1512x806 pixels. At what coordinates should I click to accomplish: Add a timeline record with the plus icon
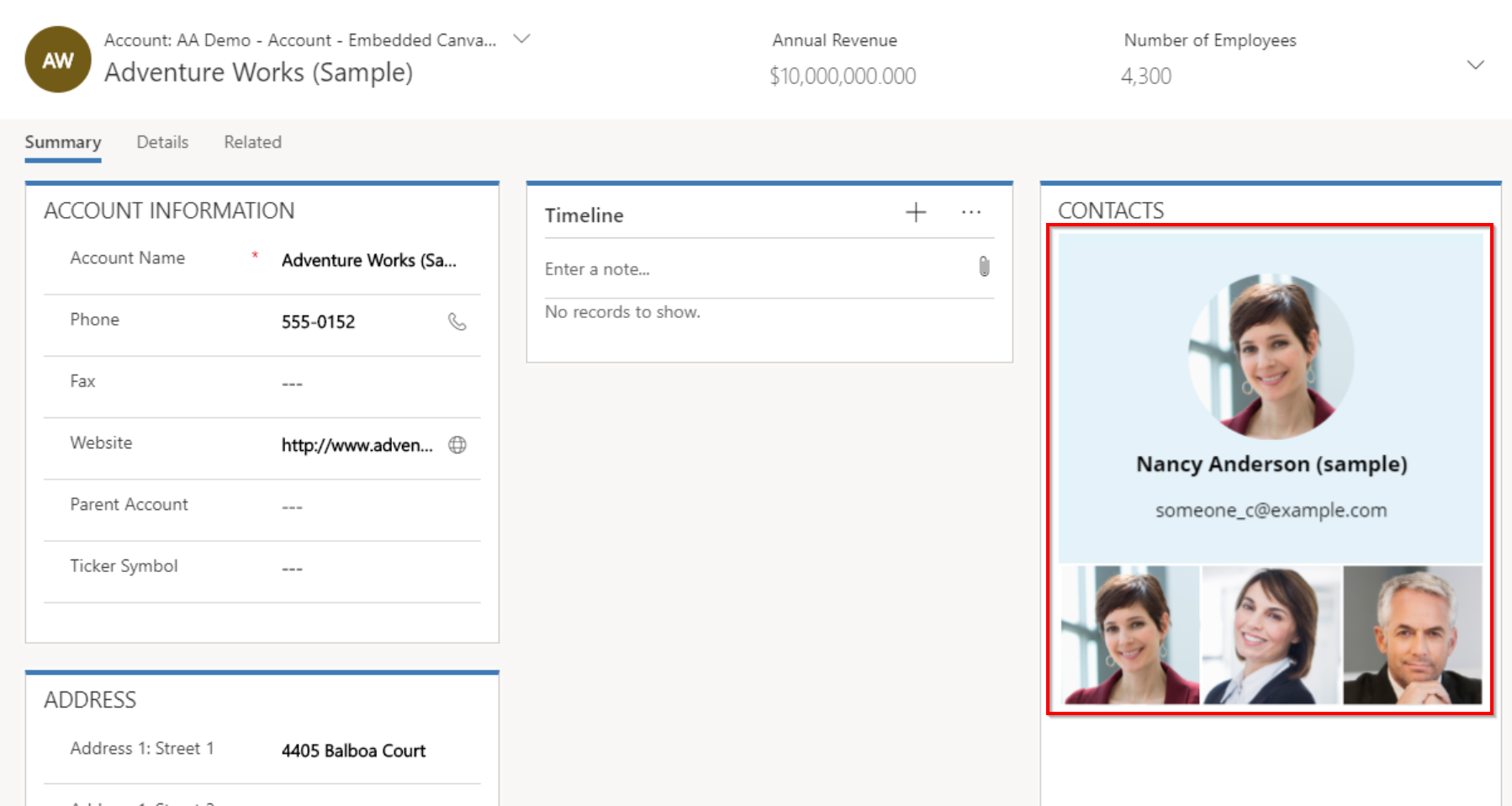tap(915, 212)
